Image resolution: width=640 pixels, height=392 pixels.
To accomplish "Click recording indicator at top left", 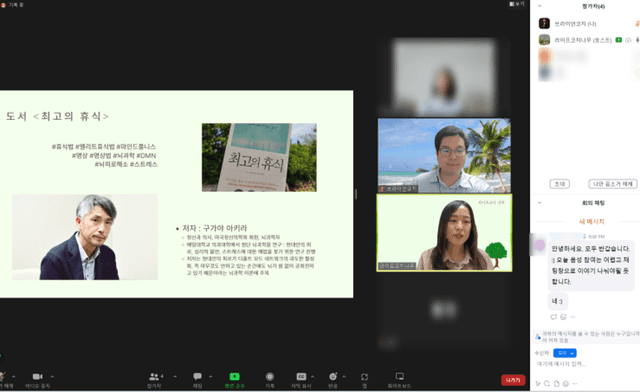I will point(12,5).
